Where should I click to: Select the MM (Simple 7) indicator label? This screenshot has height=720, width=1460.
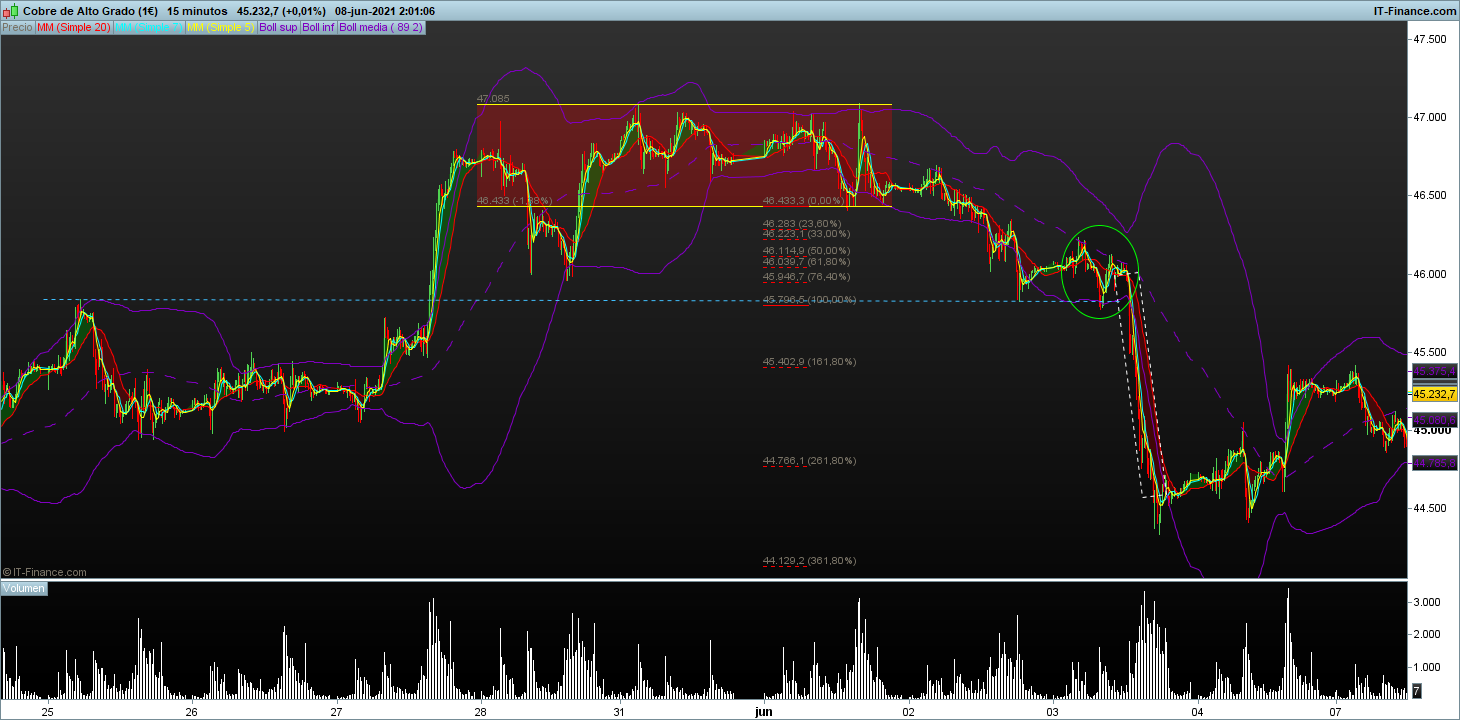(149, 28)
